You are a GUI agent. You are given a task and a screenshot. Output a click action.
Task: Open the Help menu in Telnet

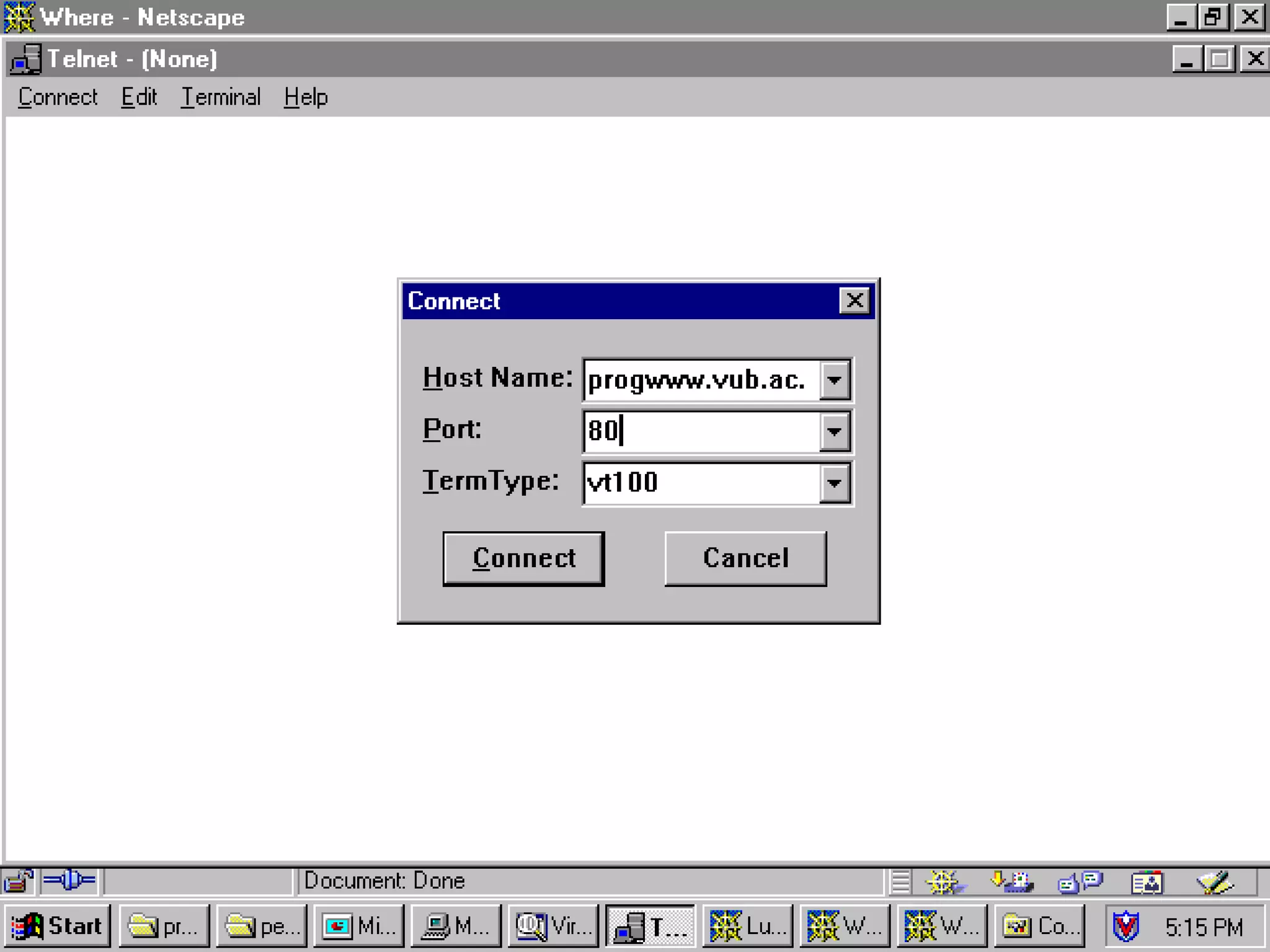coord(306,97)
